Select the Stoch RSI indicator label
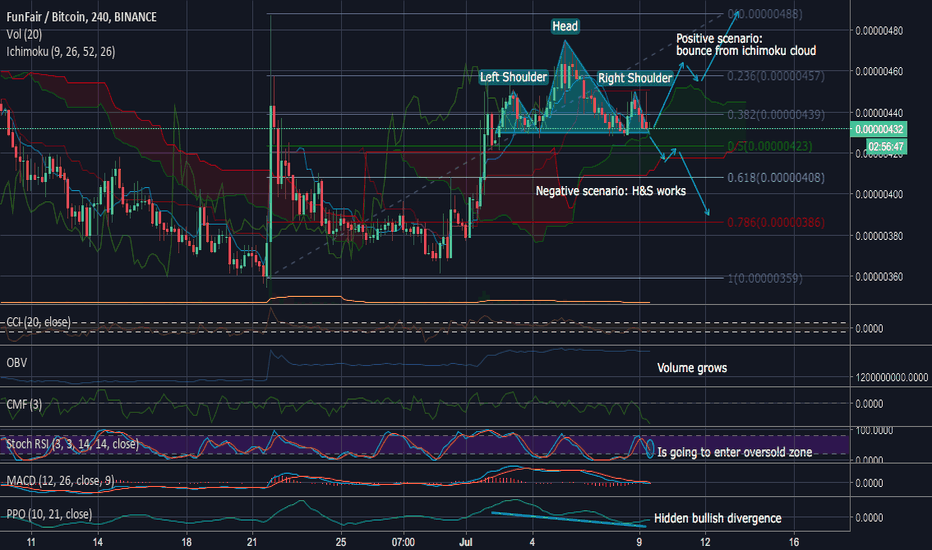The height and width of the screenshot is (550, 932). [x=73, y=444]
